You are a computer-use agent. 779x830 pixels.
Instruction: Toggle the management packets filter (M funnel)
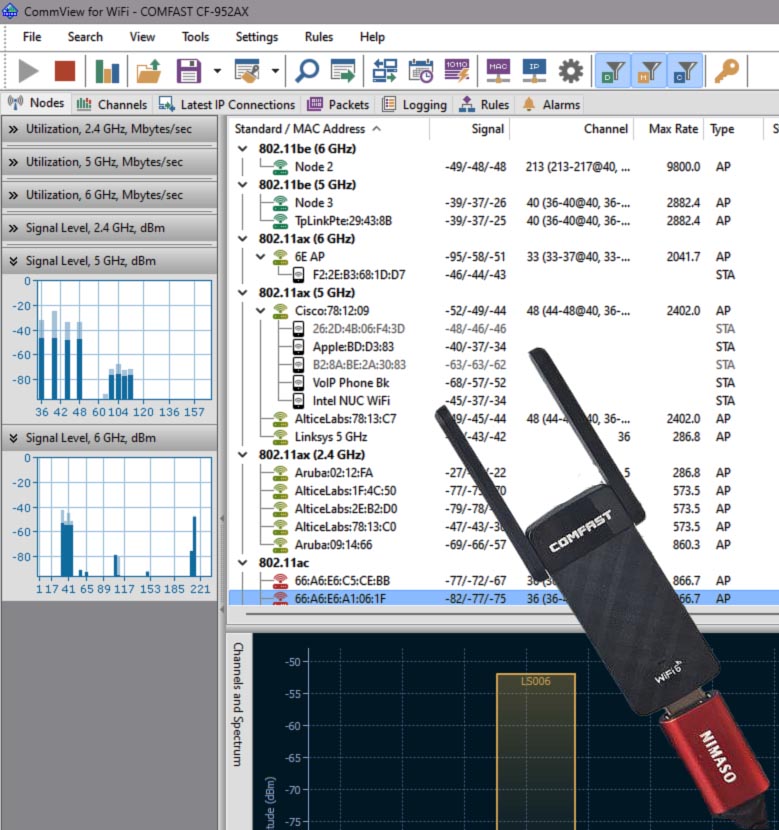[649, 71]
